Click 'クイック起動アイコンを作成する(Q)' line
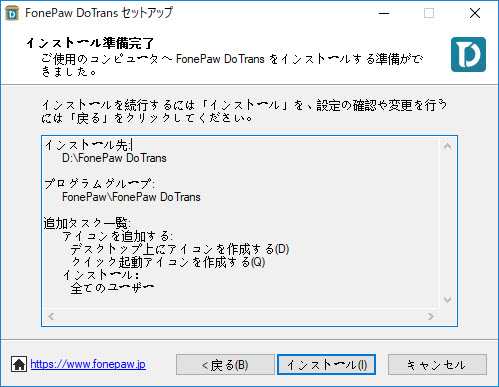499x387 pixels. (168, 262)
